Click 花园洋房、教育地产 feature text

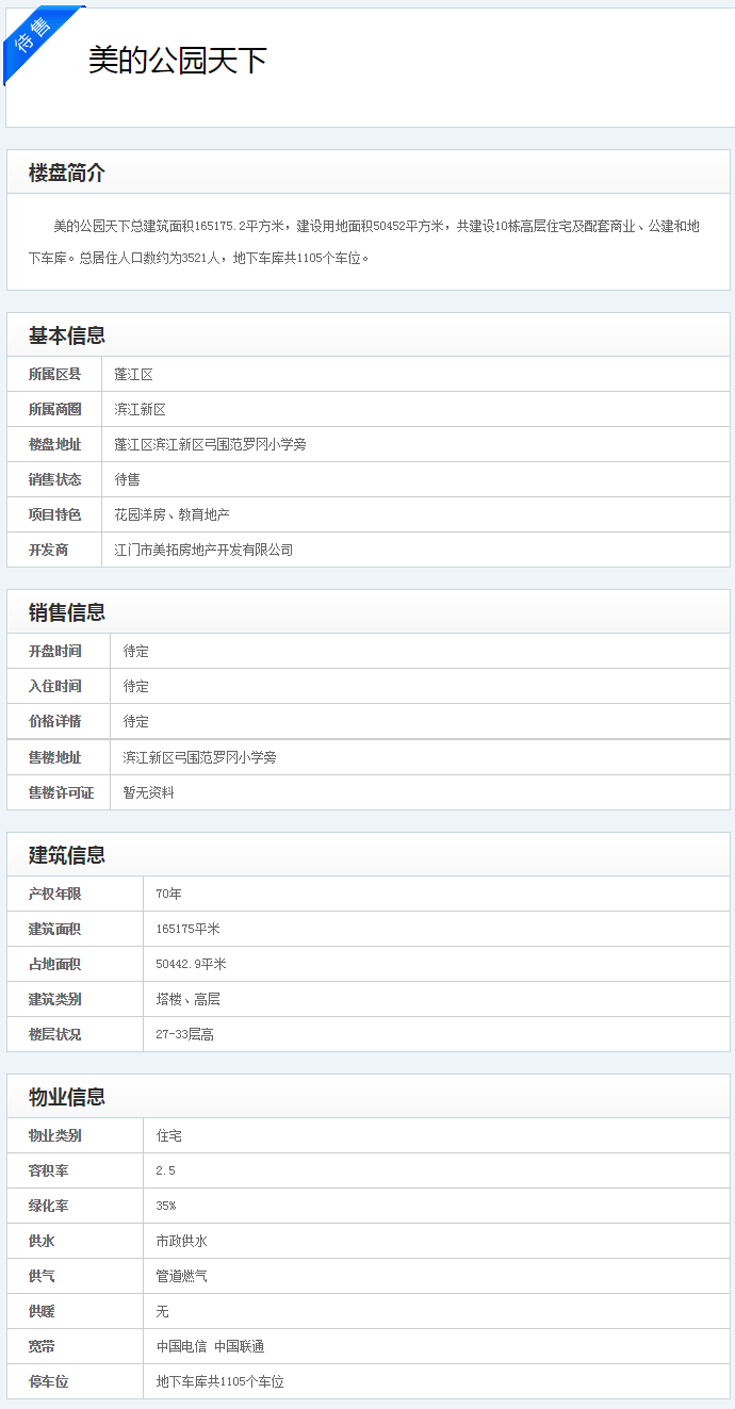[172, 514]
